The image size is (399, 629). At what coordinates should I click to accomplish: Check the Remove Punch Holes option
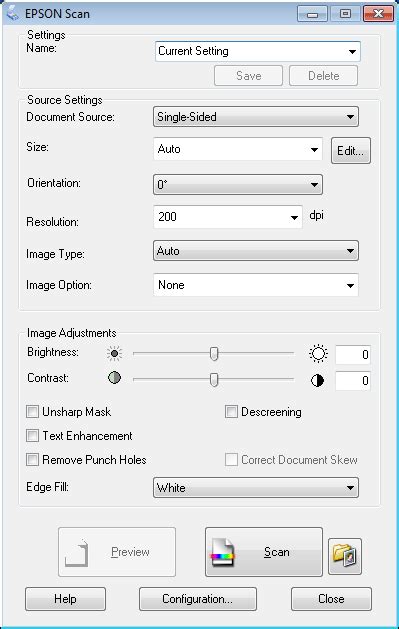(x=32, y=460)
